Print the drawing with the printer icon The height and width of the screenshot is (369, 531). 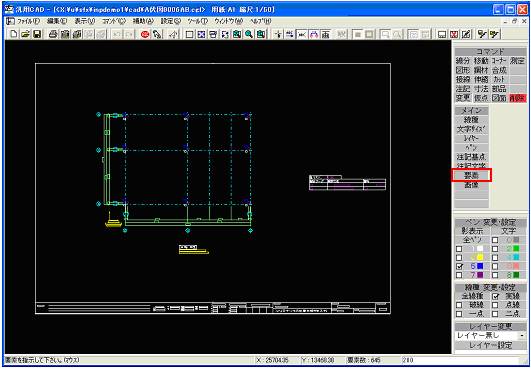[53, 34]
